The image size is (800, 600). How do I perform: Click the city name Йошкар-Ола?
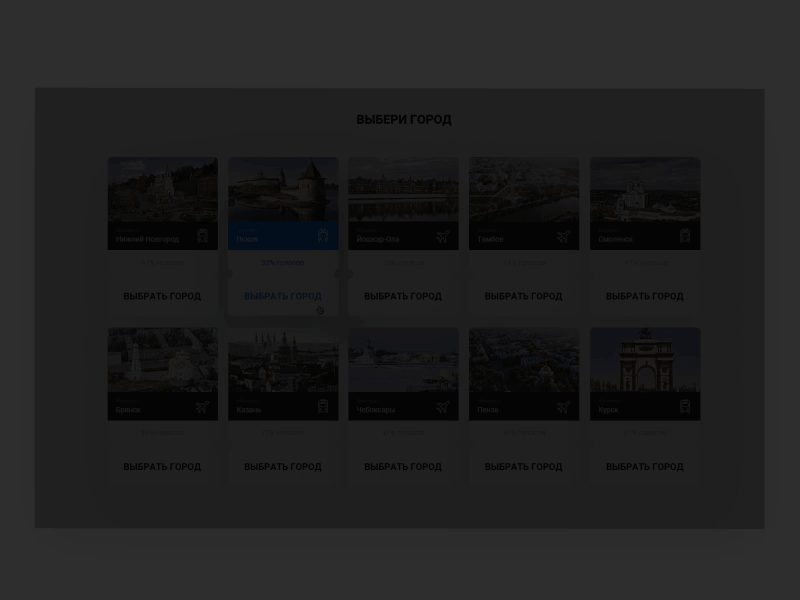click(378, 239)
